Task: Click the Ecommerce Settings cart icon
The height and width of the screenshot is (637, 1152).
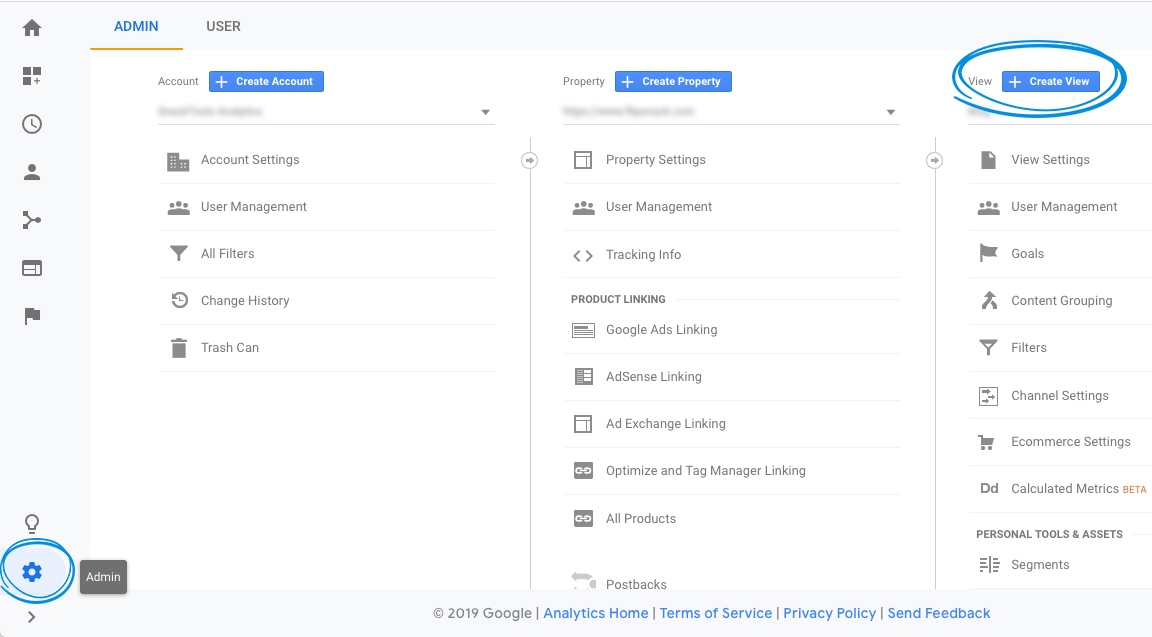Action: coord(986,442)
